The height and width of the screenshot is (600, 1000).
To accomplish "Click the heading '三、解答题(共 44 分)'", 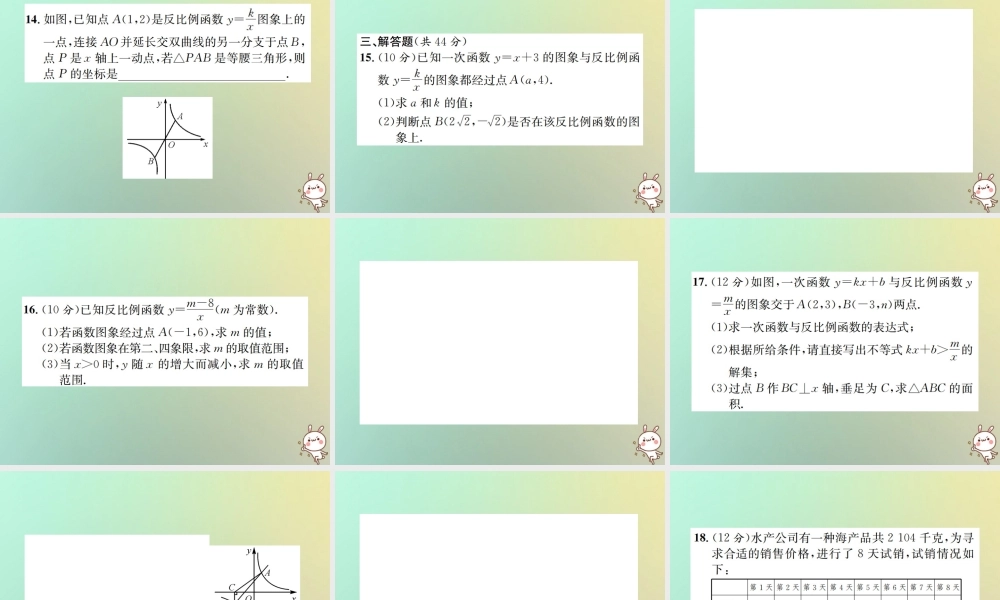I will coord(413,41).
